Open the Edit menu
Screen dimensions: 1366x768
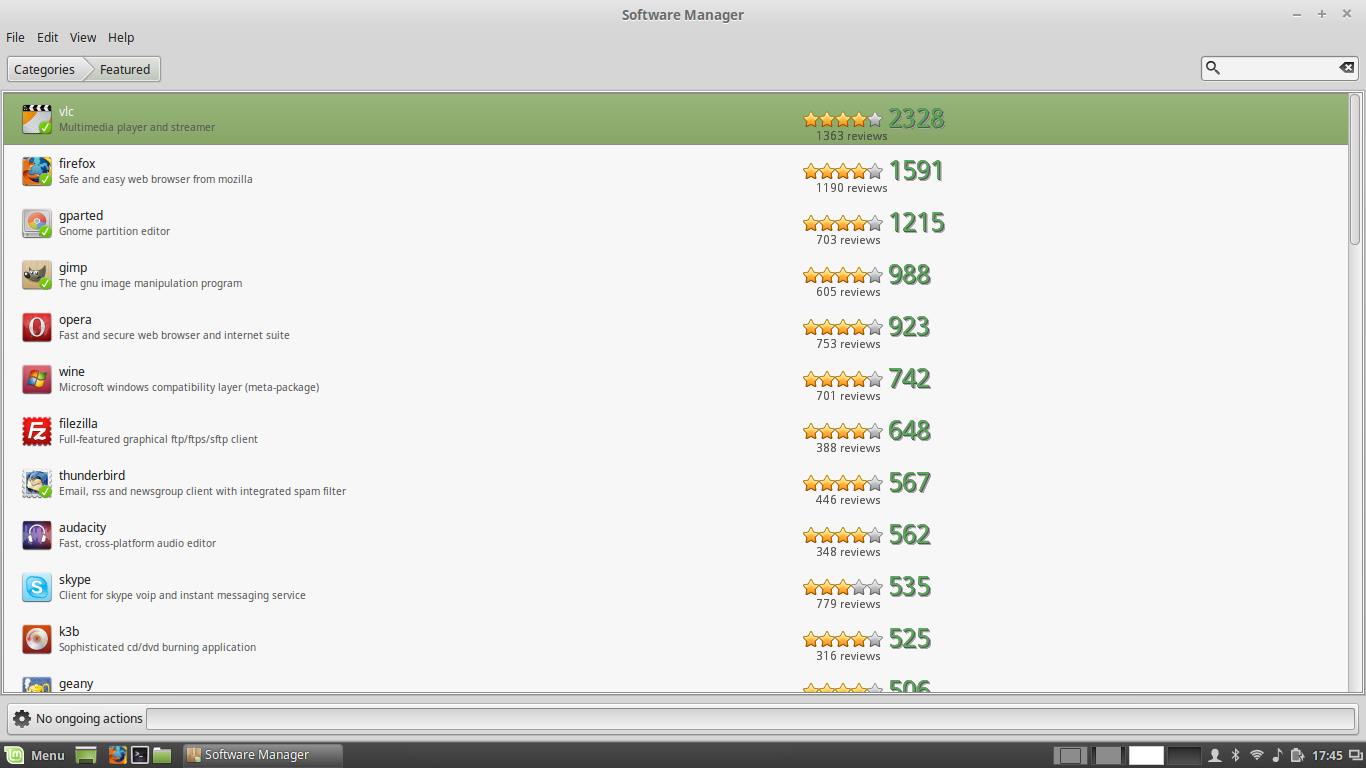coord(48,37)
